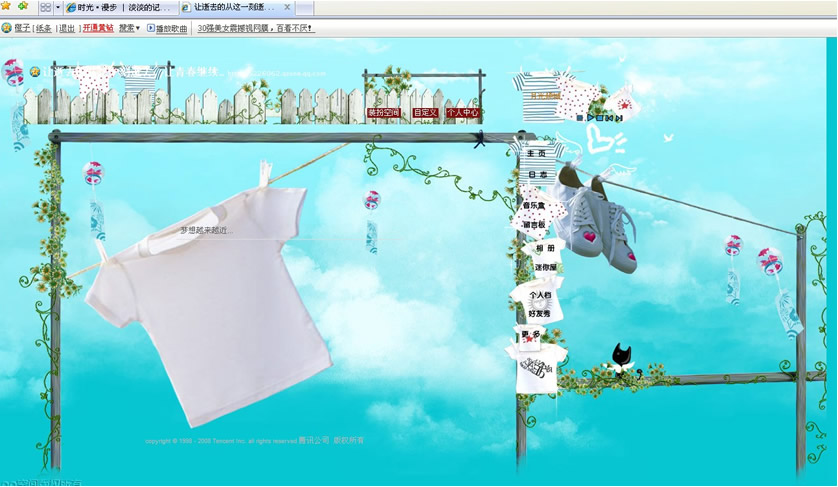Open the 主页 home menu item

tap(536, 154)
